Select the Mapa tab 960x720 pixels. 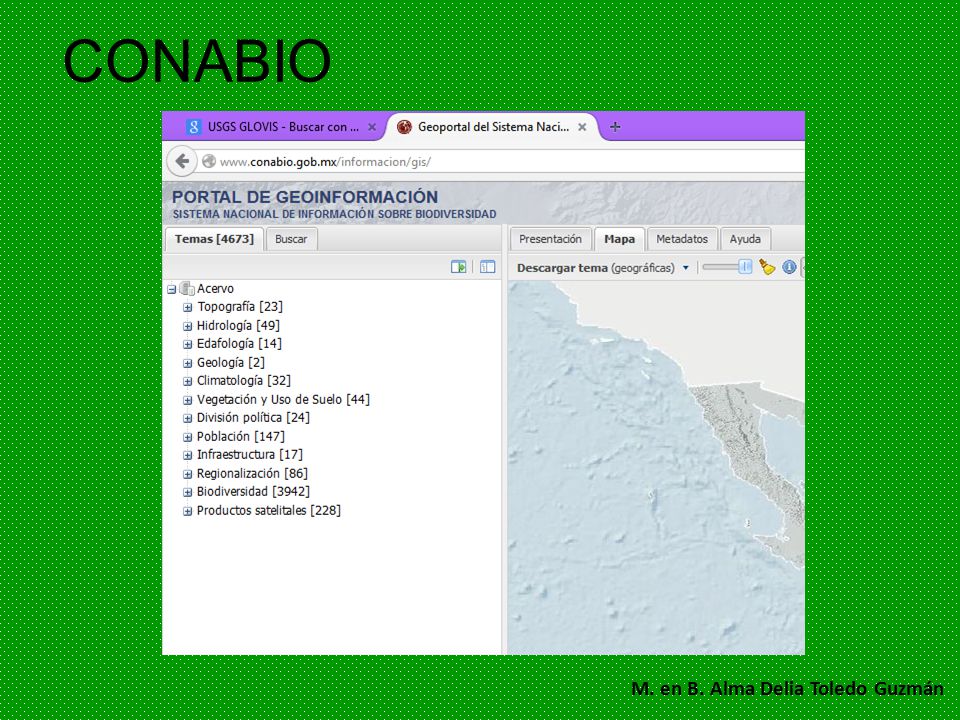point(620,239)
